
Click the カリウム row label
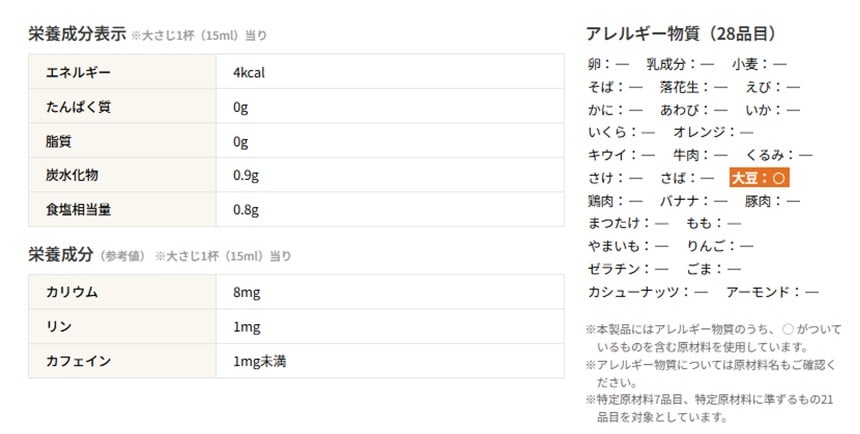pyautogui.click(x=72, y=292)
